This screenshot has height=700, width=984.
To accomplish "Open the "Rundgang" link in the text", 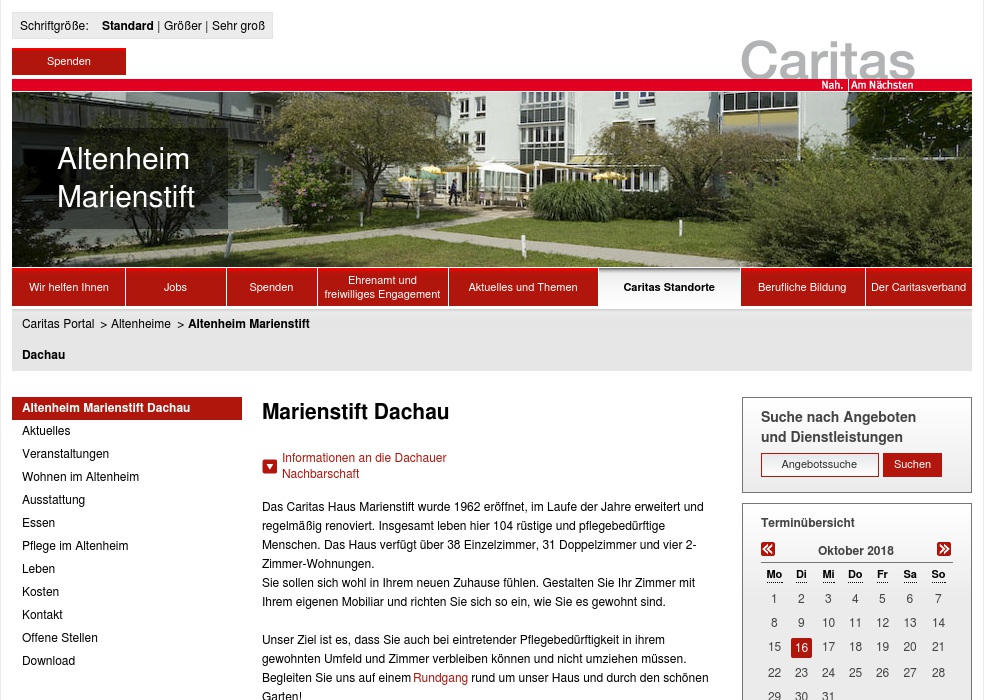I will [x=440, y=677].
